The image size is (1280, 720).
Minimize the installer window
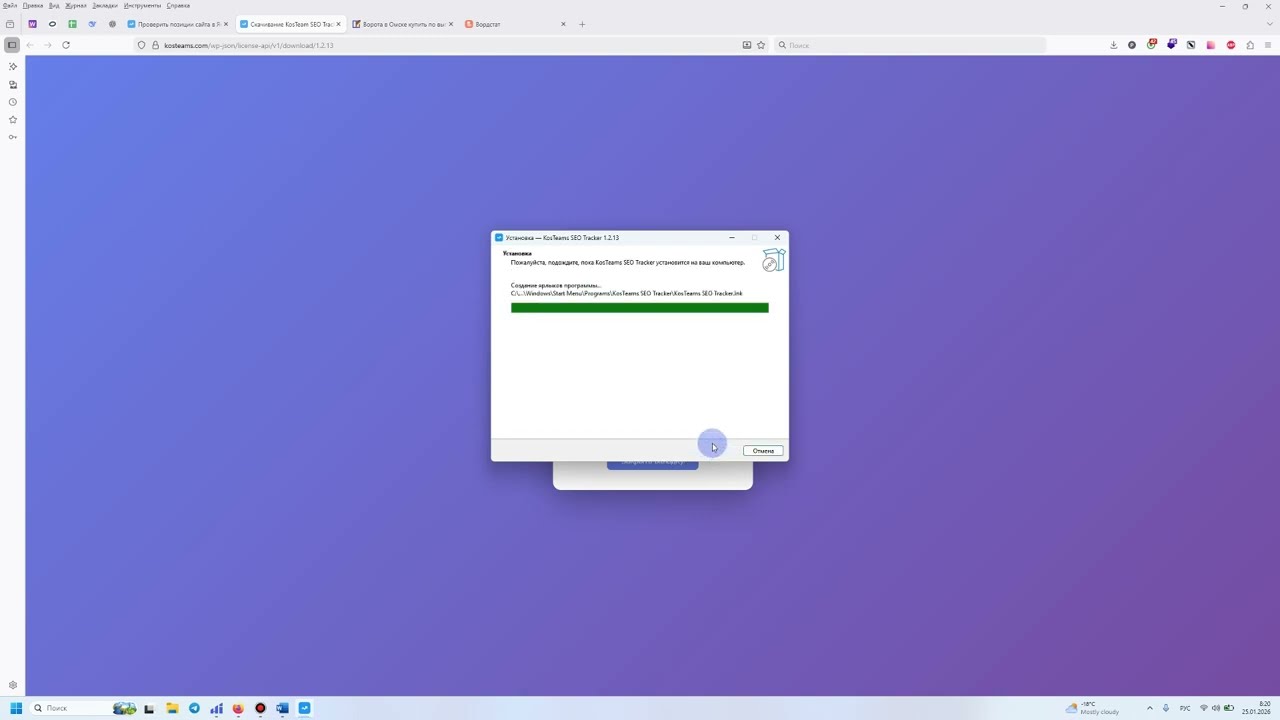click(x=731, y=238)
